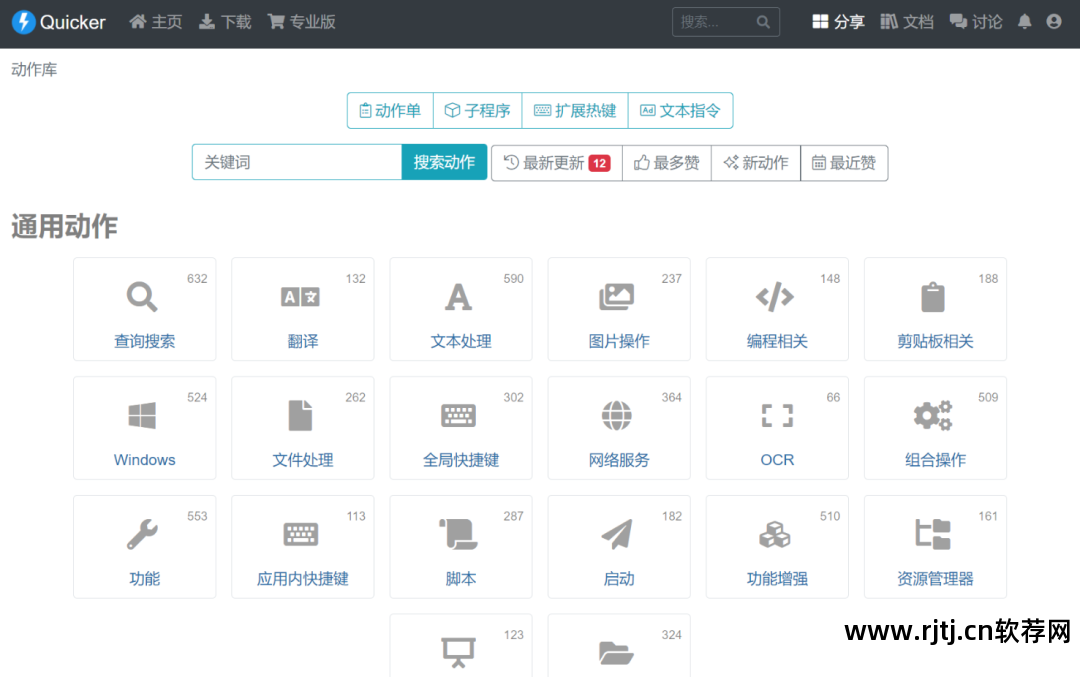Enable the 子程序 filter
The image size is (1080, 677).
[x=477, y=110]
